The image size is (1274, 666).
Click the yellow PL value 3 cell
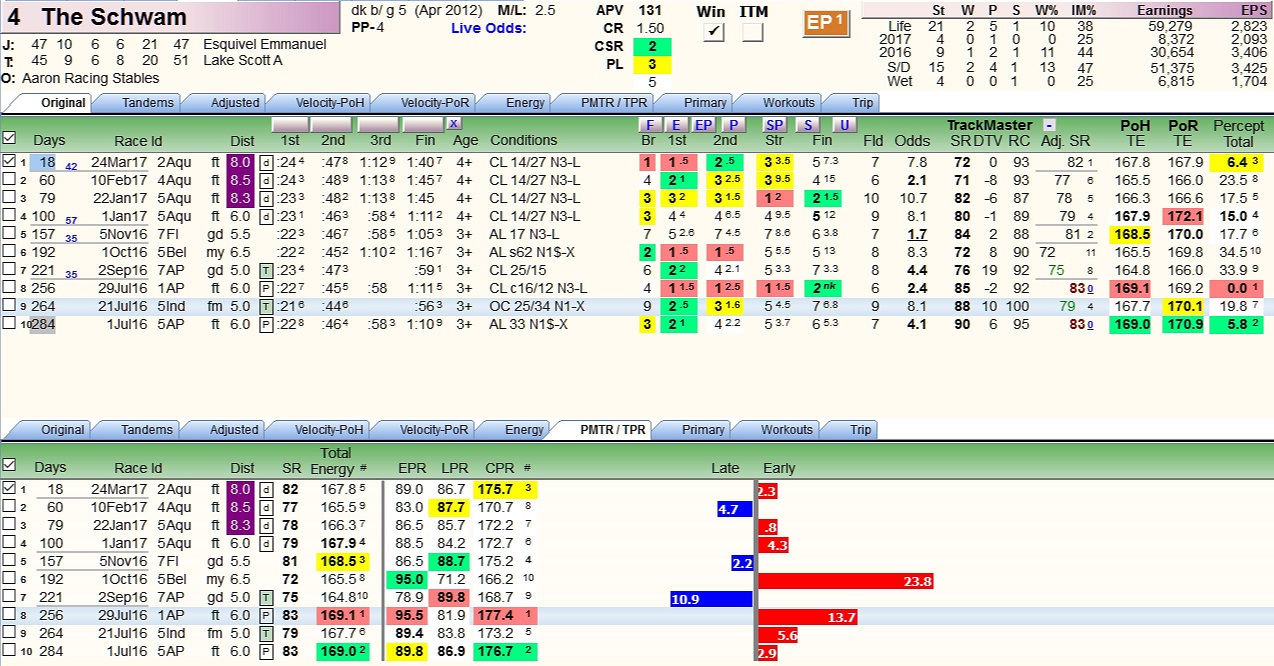652,64
